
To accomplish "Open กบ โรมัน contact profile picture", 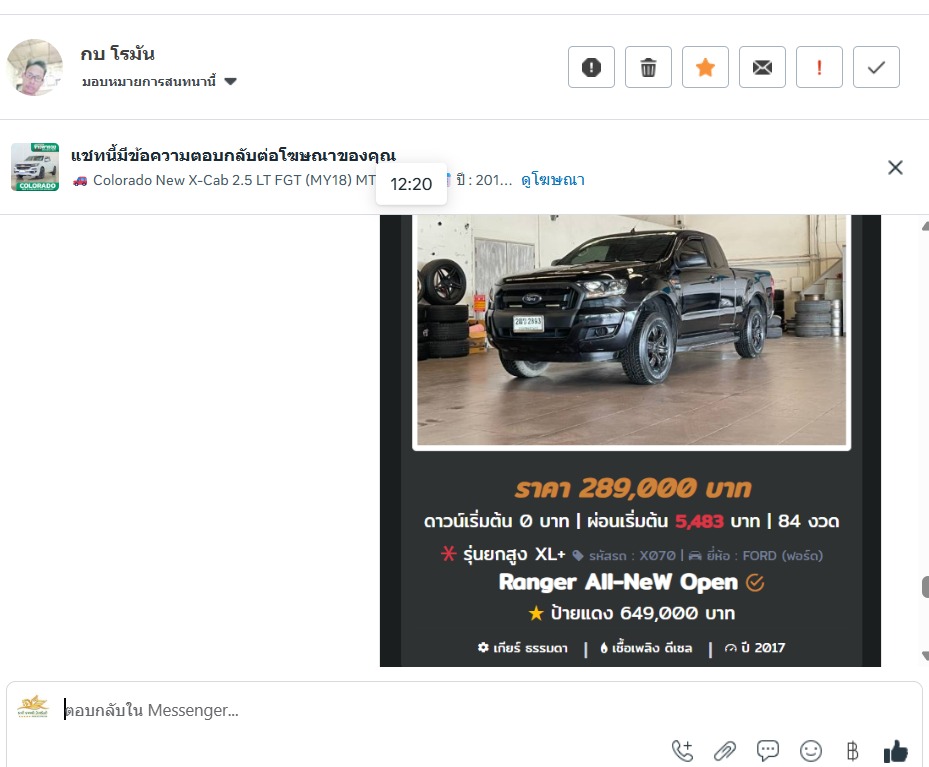I will pyautogui.click(x=34, y=67).
